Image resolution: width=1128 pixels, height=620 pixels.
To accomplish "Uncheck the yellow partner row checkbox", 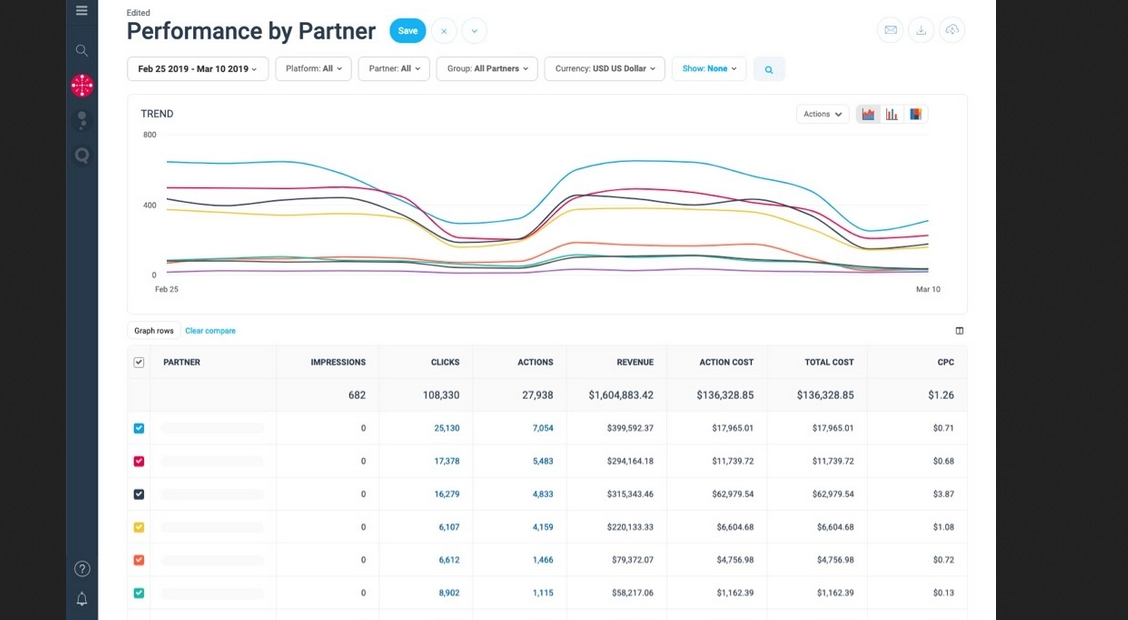I will click(139, 527).
